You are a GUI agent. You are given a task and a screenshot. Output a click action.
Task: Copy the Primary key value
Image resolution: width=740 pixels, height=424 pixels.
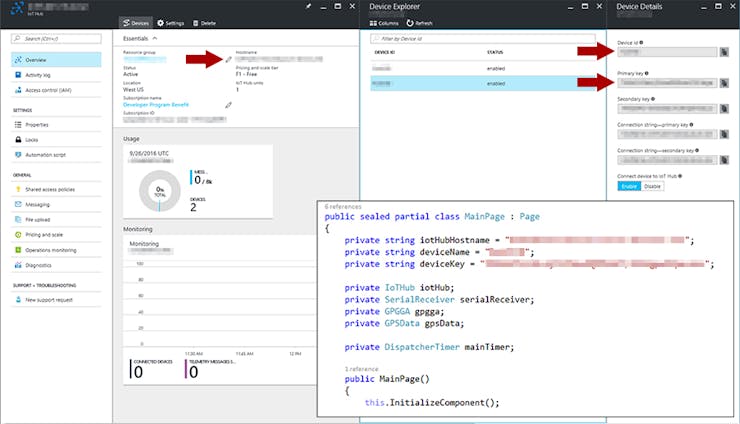point(724,83)
